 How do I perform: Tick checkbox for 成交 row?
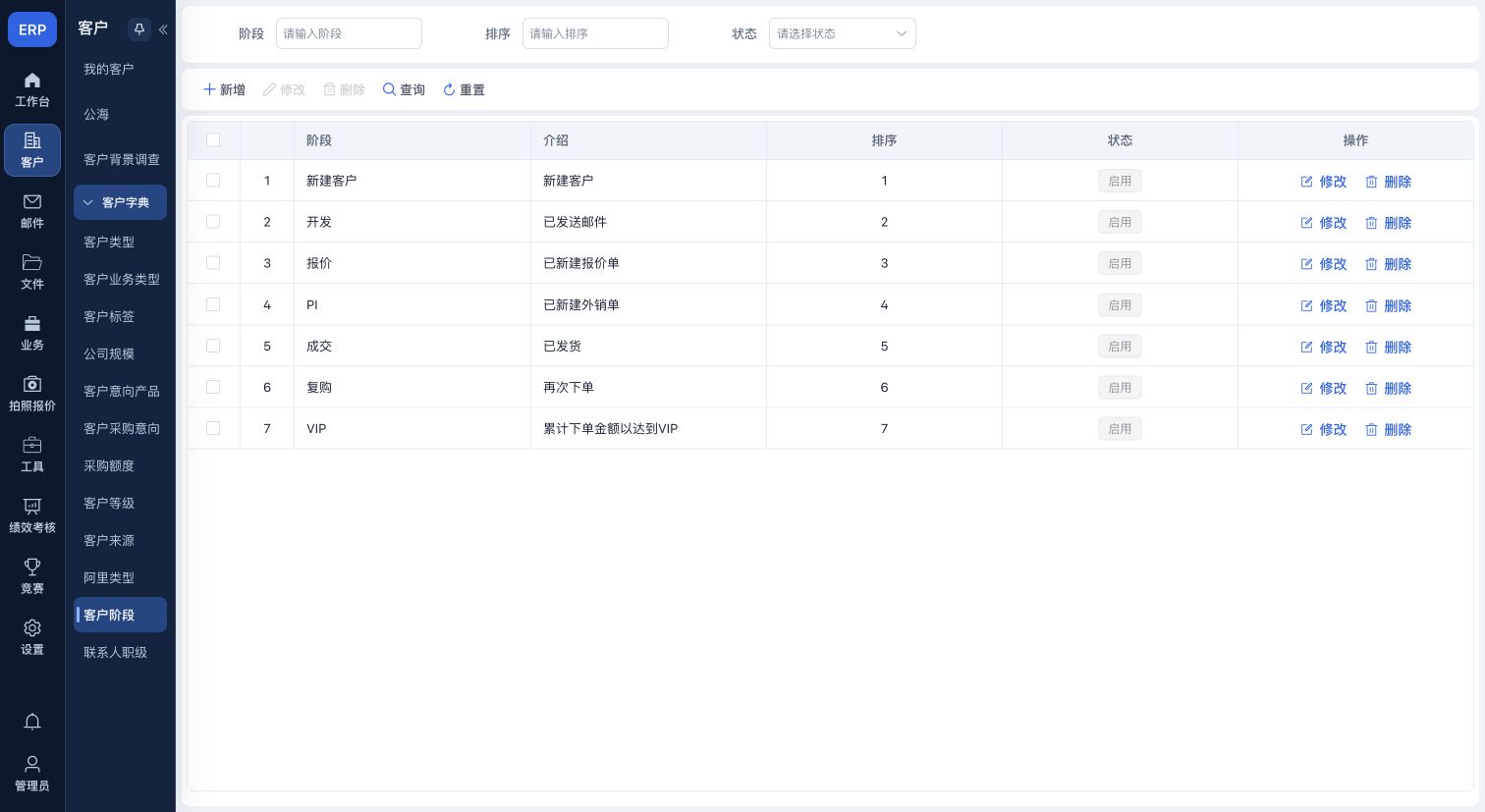(213, 346)
